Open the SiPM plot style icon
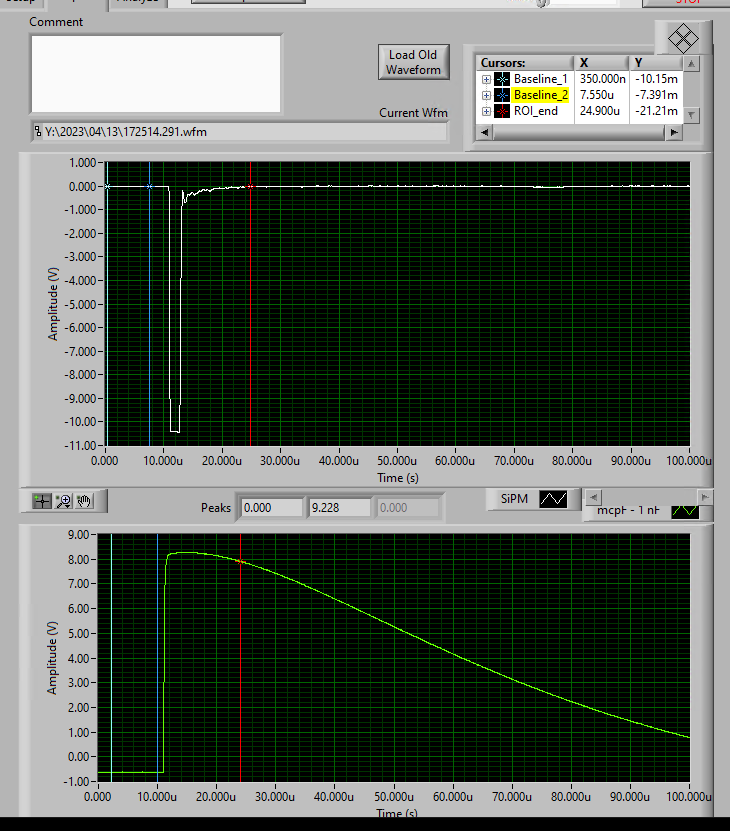Image resolution: width=730 pixels, height=831 pixels. tap(553, 499)
